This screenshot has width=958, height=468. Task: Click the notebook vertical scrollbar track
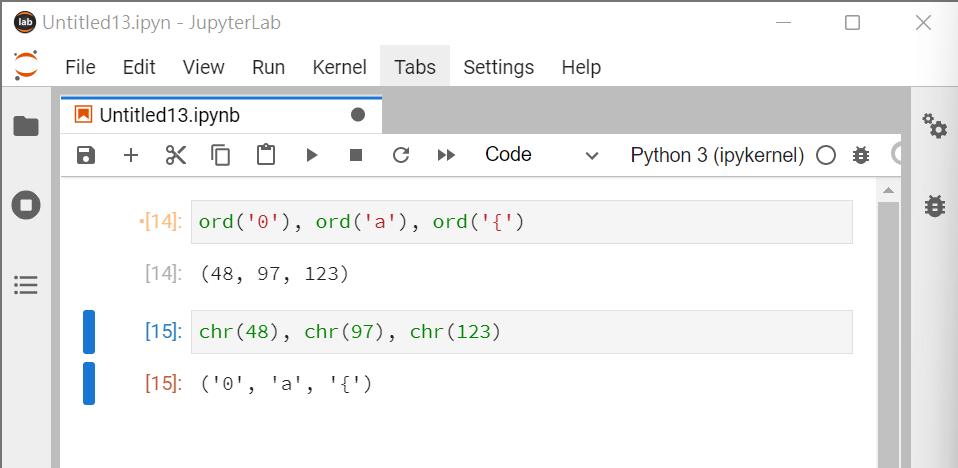click(x=888, y=334)
